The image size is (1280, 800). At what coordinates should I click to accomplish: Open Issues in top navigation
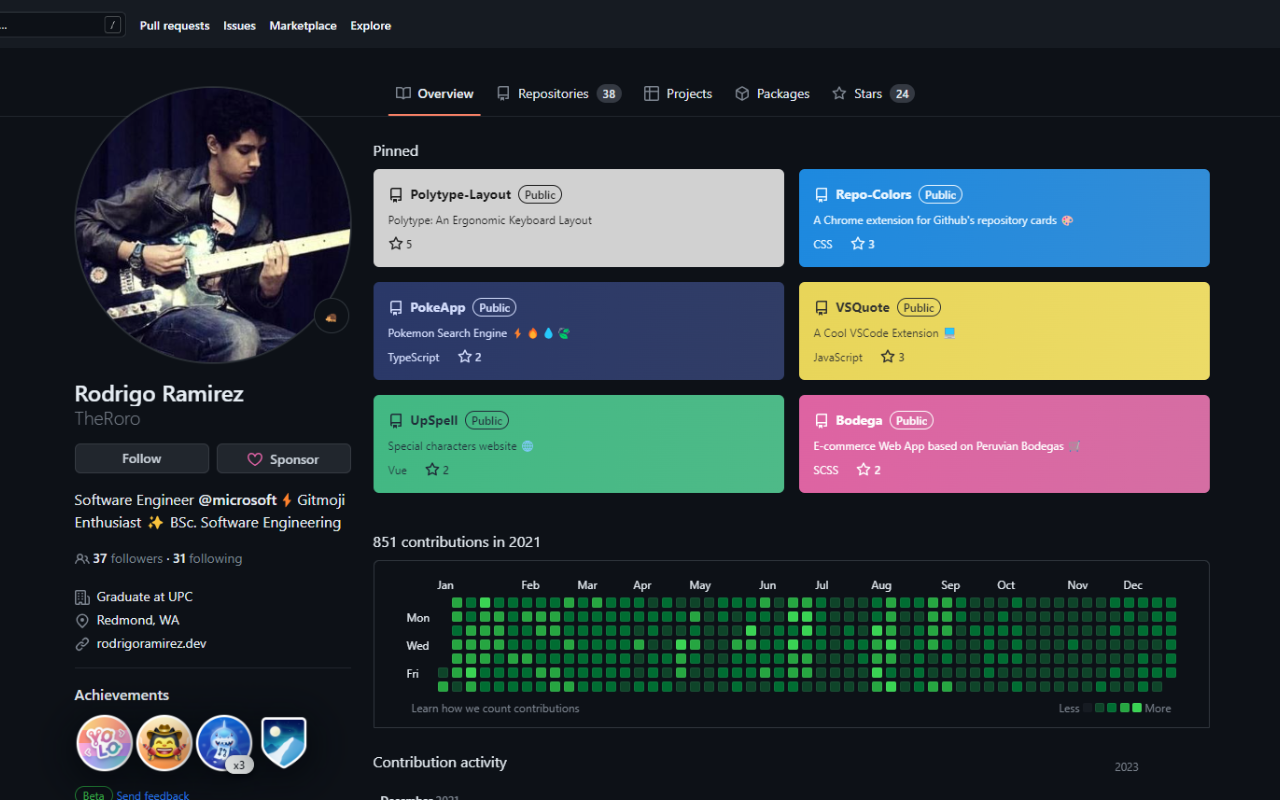[x=239, y=26]
